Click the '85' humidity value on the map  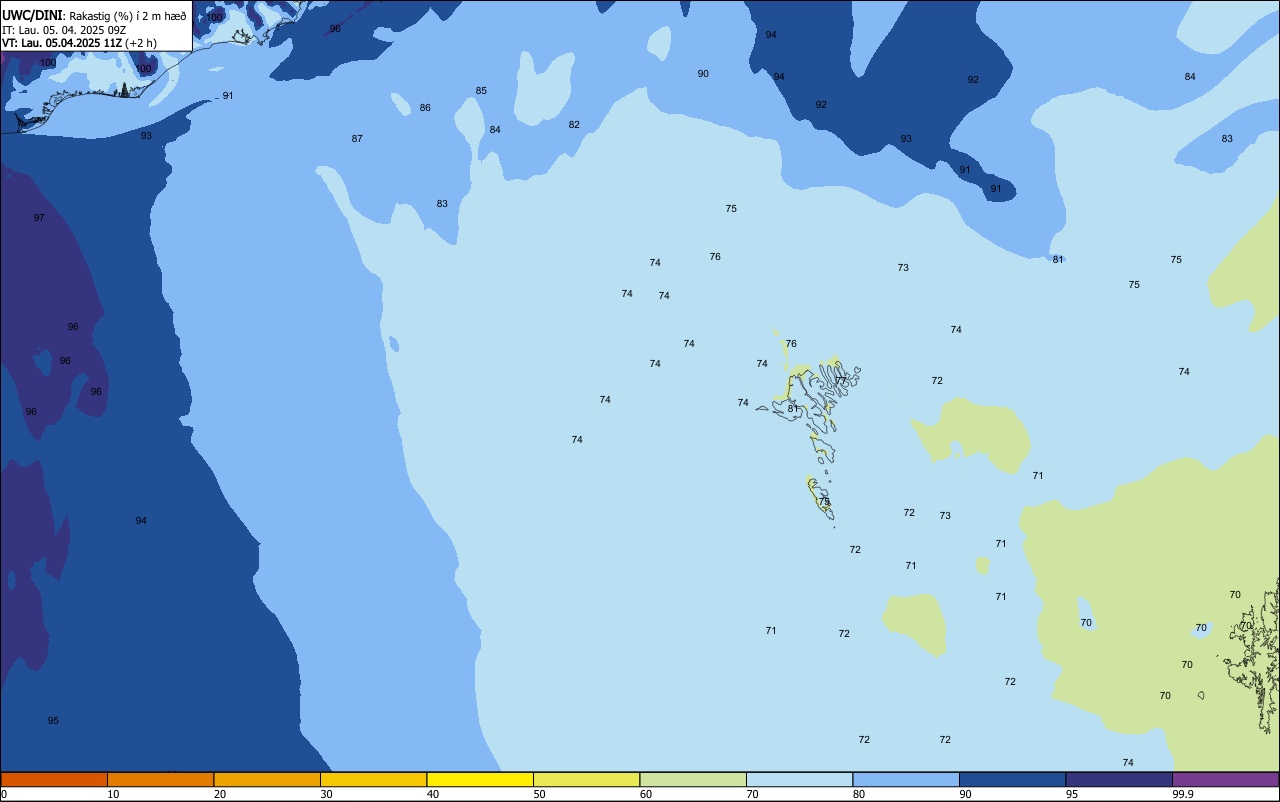click(x=481, y=90)
